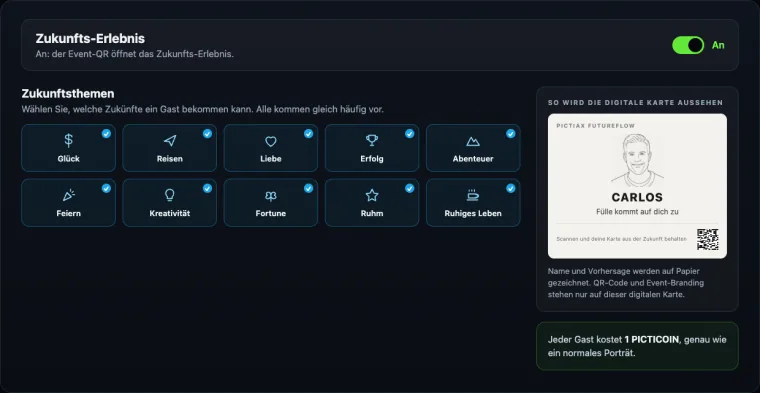Click the Kreativität label text

coord(170,213)
